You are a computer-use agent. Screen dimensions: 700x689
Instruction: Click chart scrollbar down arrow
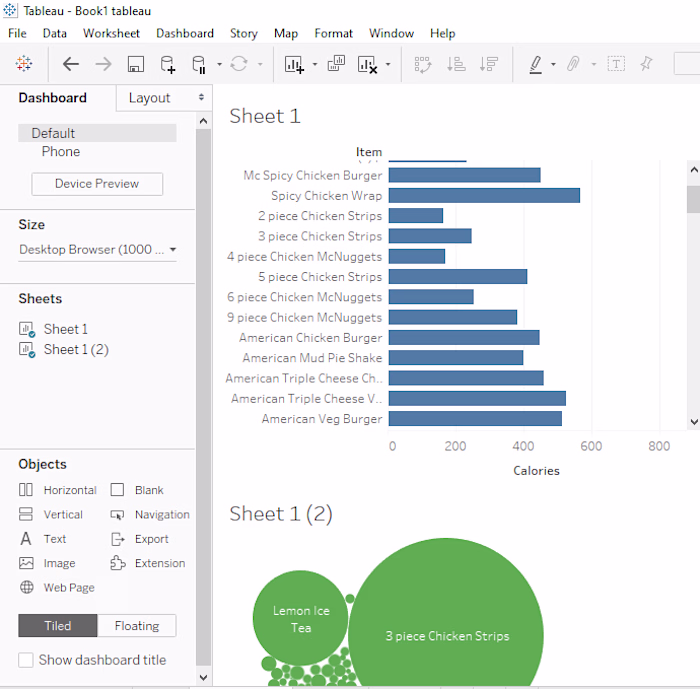tap(694, 422)
